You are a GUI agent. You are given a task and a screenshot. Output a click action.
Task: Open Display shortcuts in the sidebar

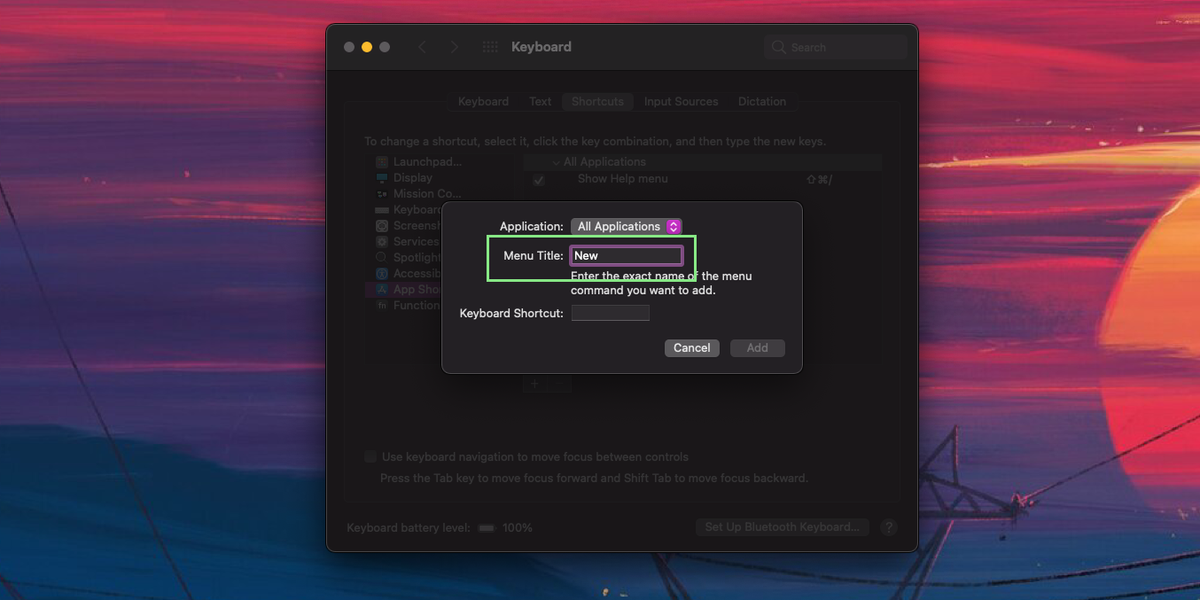412,177
